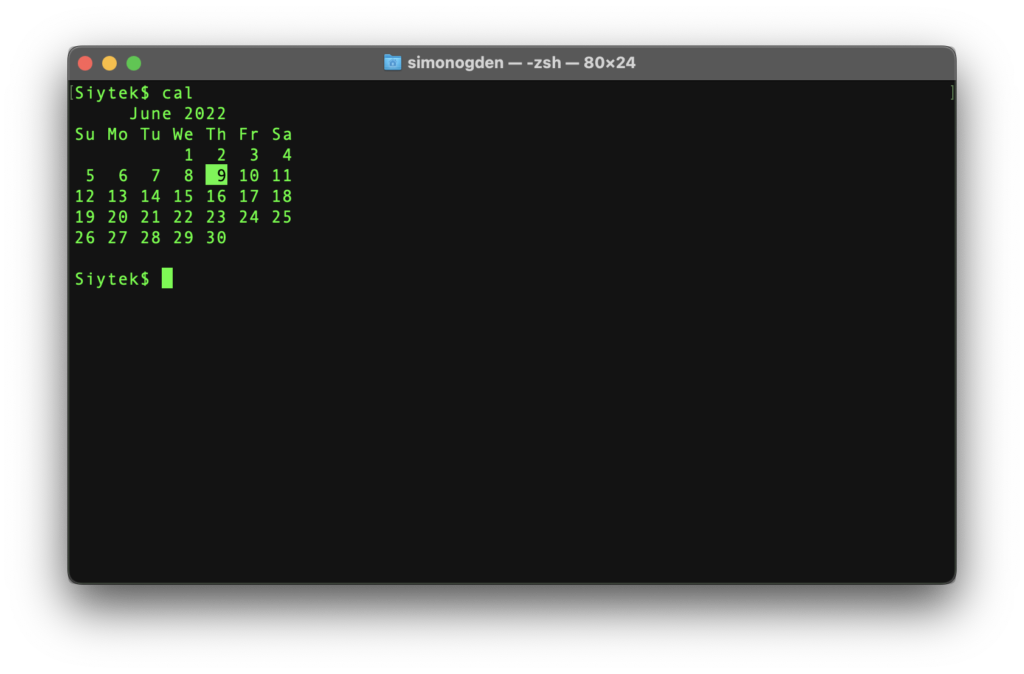Click date 17 in the calendar

tap(249, 197)
